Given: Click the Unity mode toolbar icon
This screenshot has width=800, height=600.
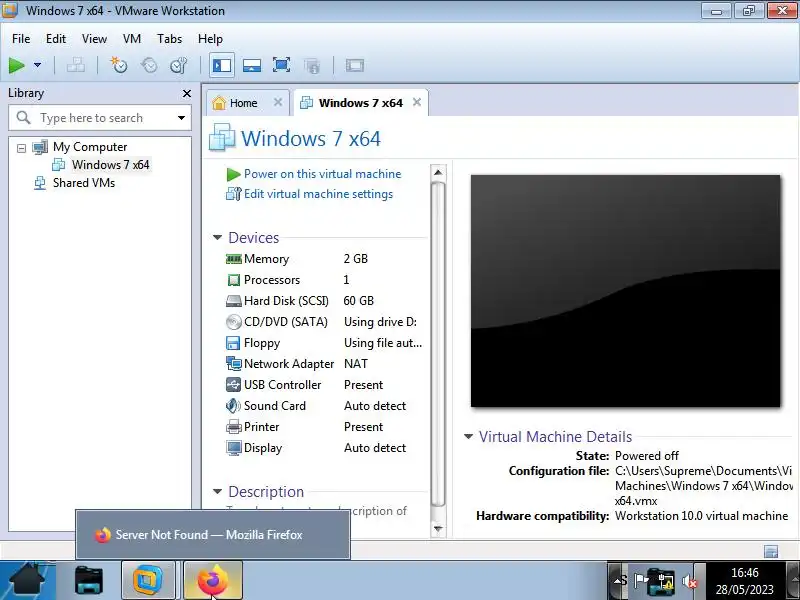Looking at the screenshot, I should (312, 65).
